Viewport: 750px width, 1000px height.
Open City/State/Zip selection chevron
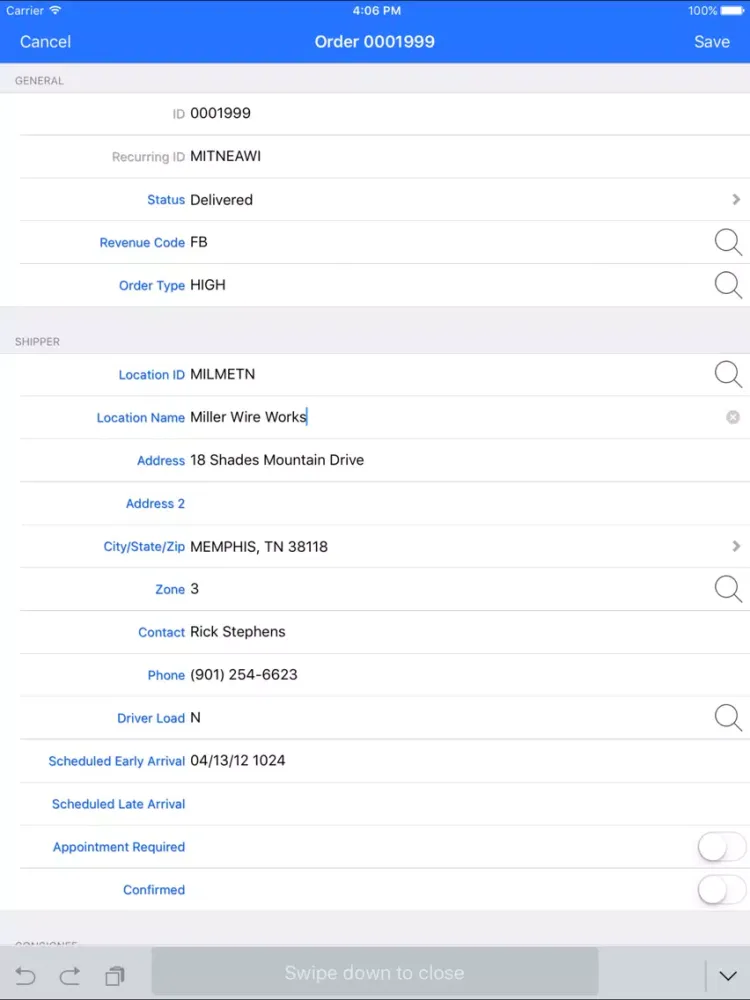tap(736, 547)
